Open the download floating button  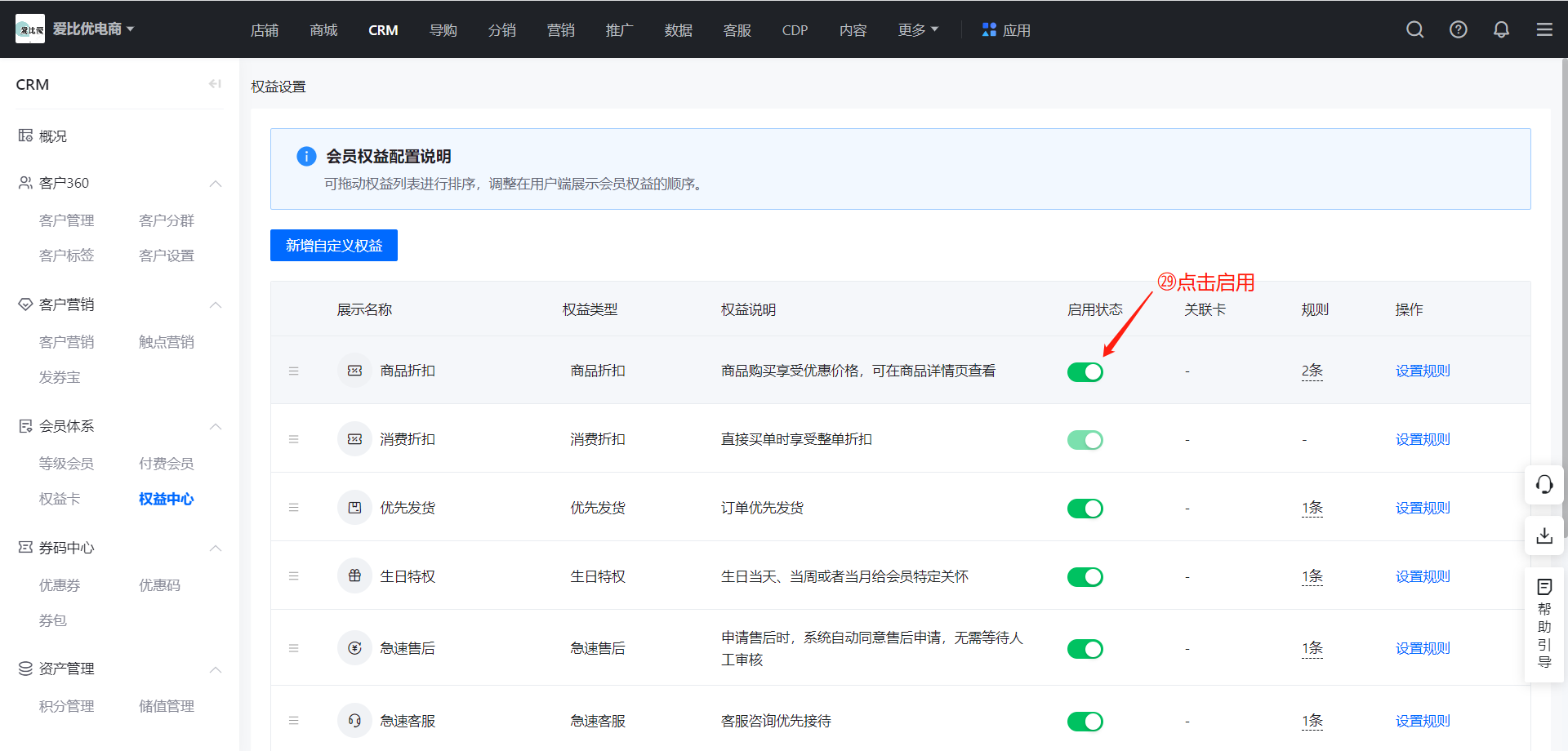coord(1544,535)
